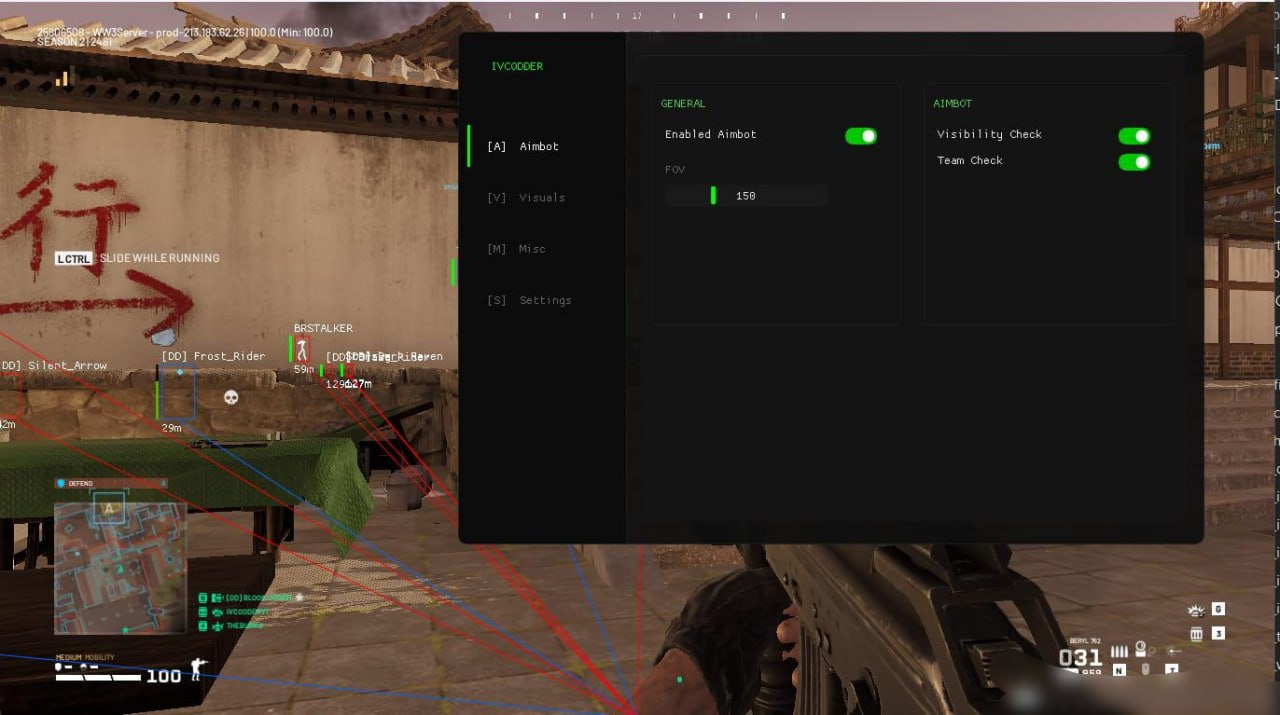Click the soldier stance icon beside 100
This screenshot has height=715, width=1280.
(x=196, y=670)
